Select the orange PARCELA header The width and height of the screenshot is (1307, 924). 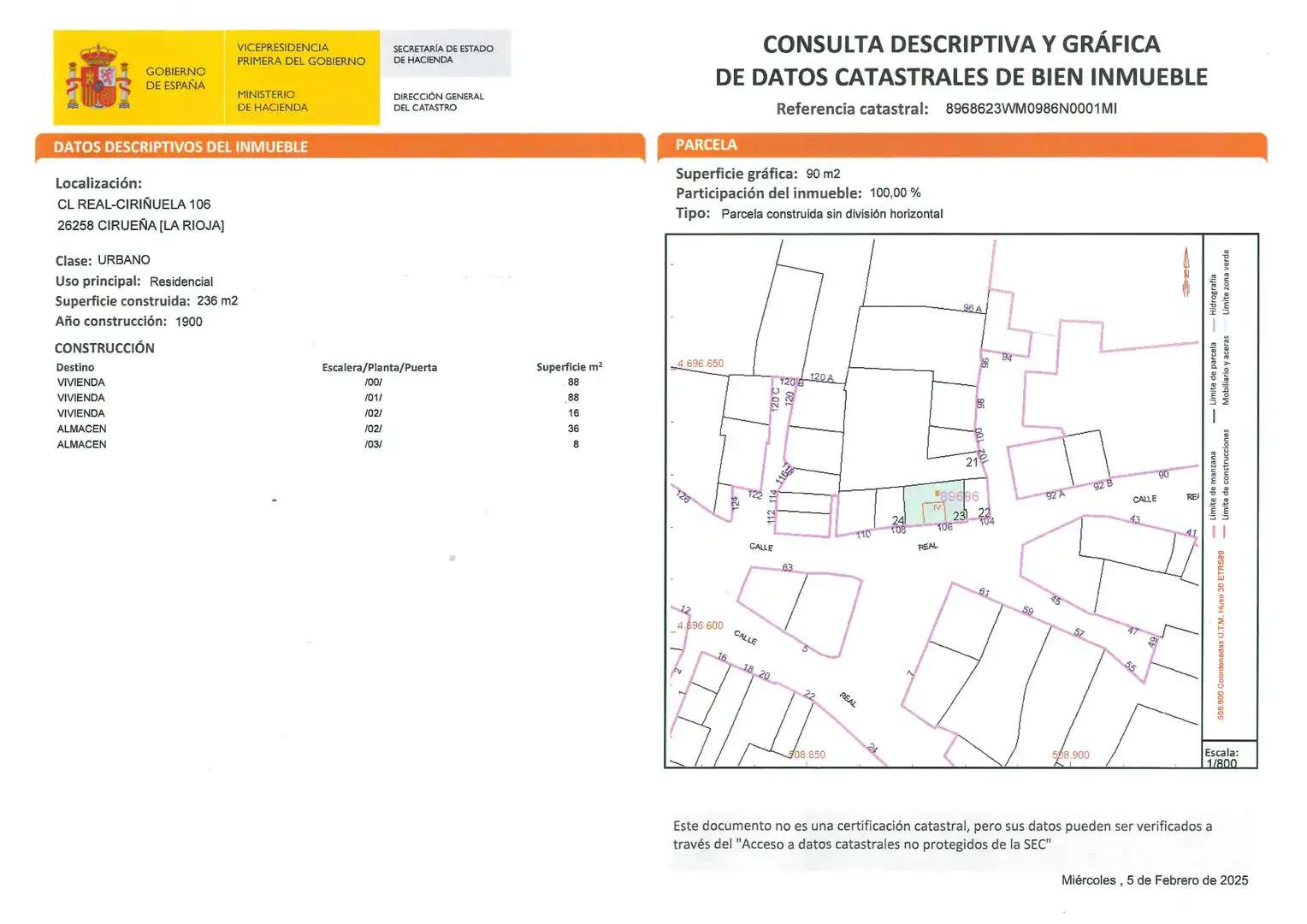click(x=962, y=145)
